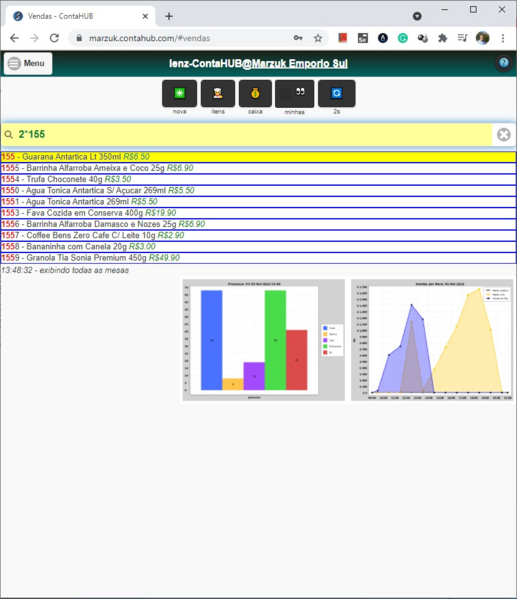The image size is (517, 599).
Task: Open the saved password key icon
Action: pyautogui.click(x=298, y=38)
